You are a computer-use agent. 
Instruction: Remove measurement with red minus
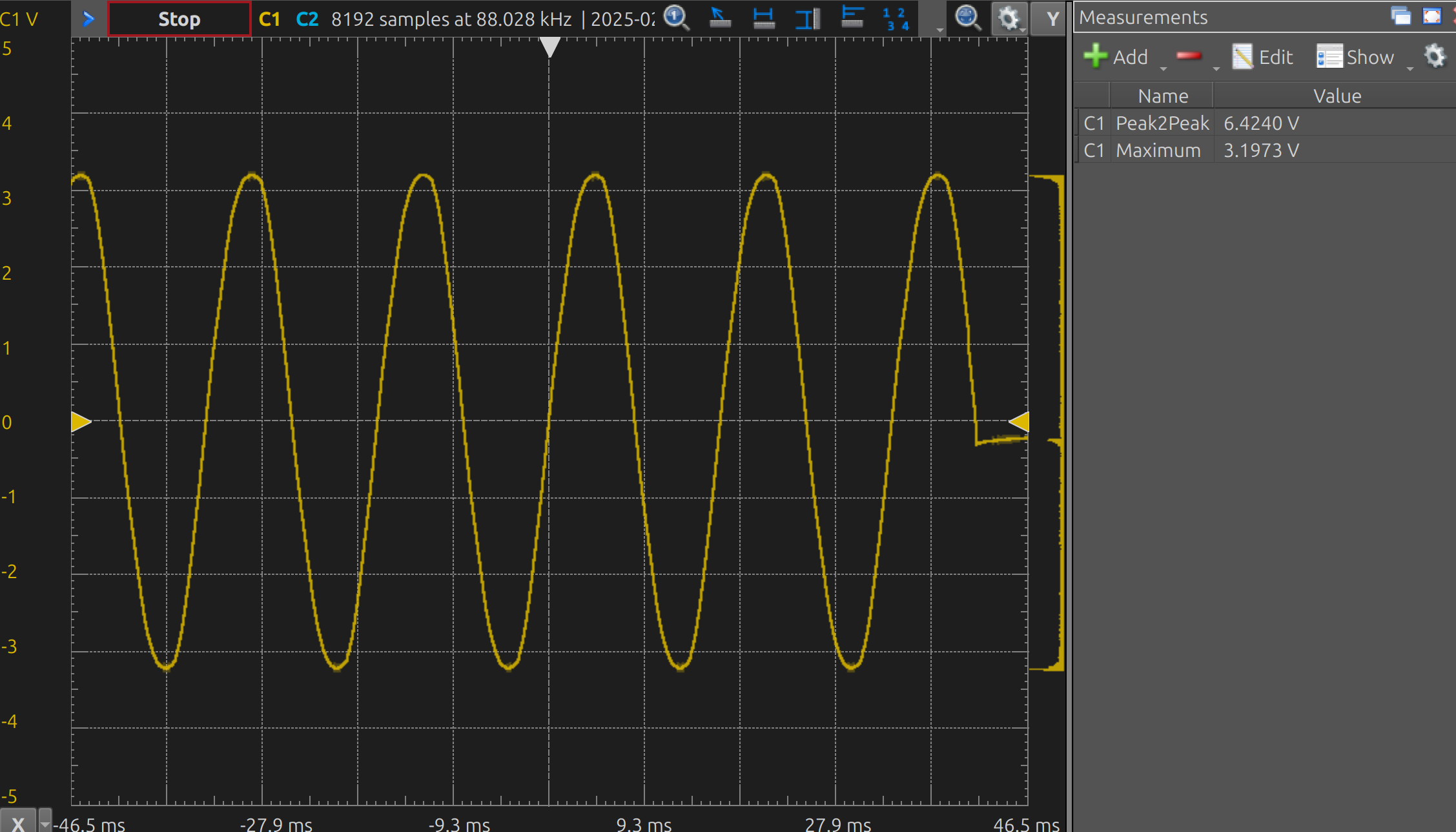coord(1188,56)
